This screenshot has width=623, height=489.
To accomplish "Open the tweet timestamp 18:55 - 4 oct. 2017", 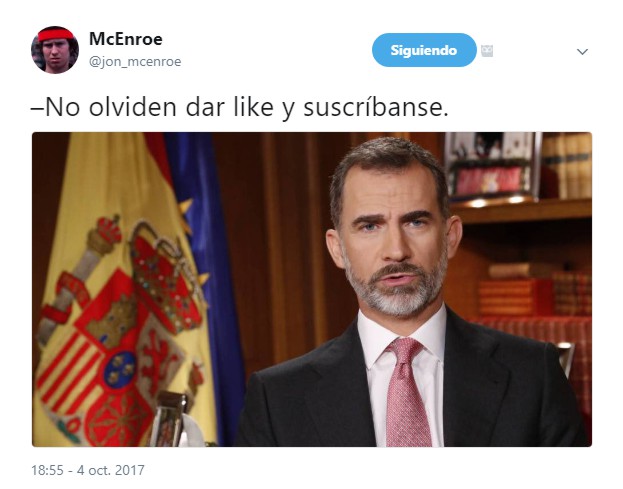I will pyautogui.click(x=88, y=470).
